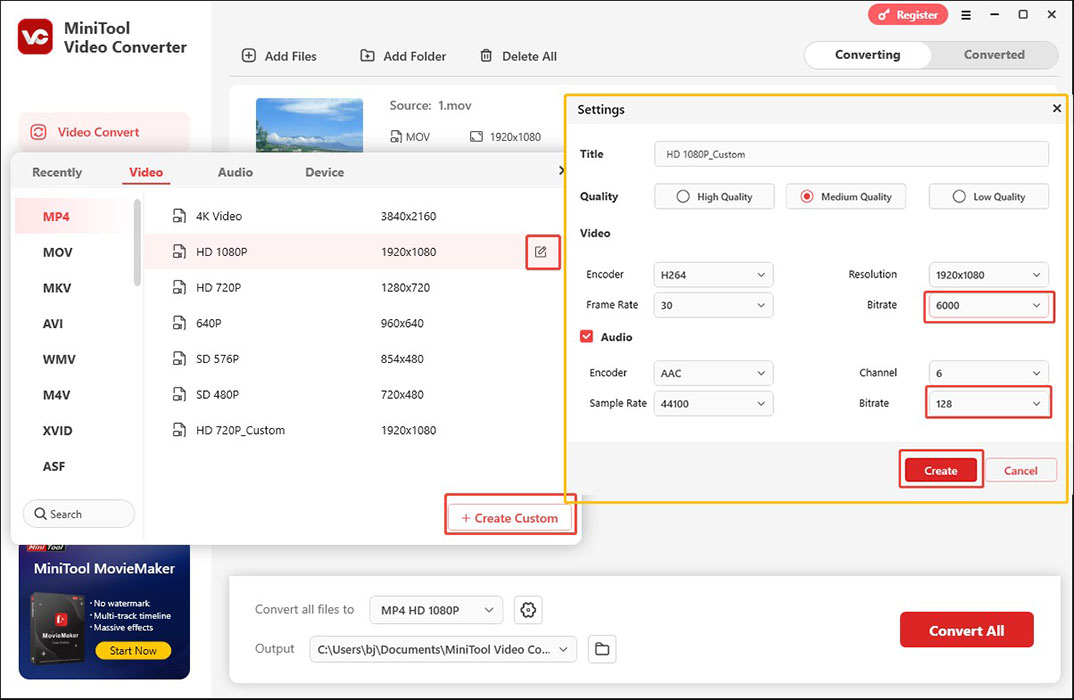Screen dimensions: 1074x700
Task: Open the Frame Rate dropdown
Action: [x=713, y=305]
